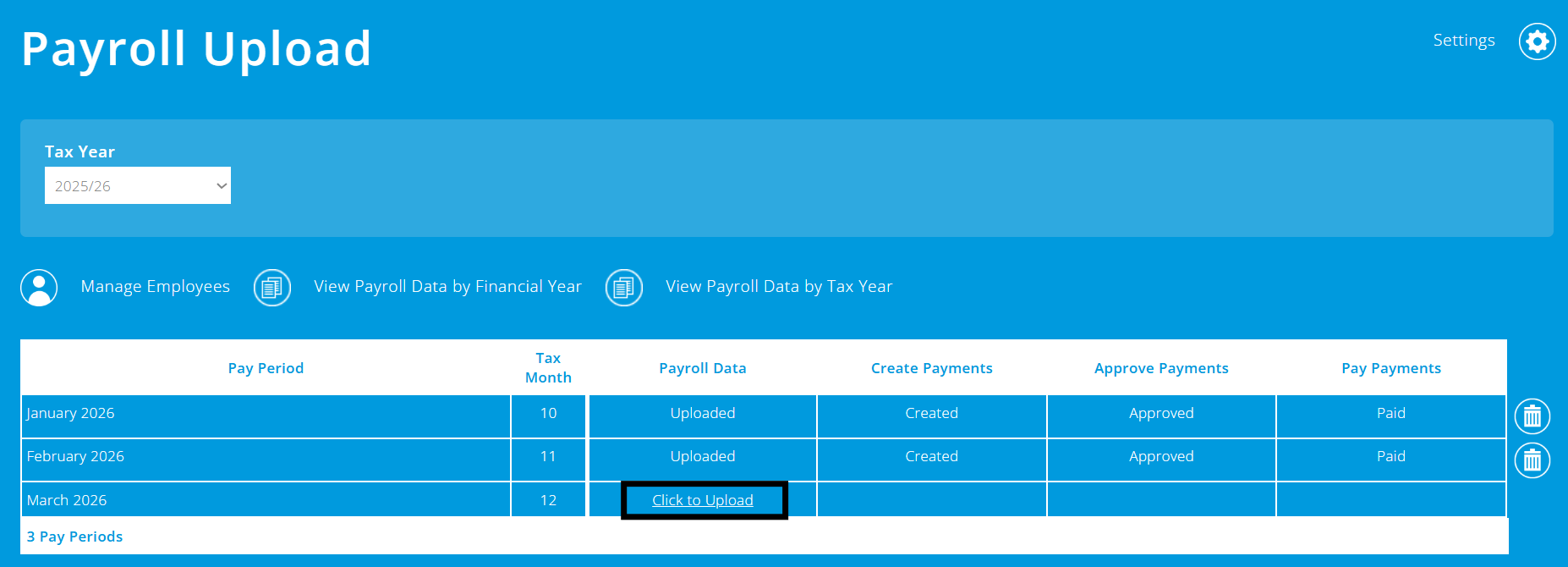Click the Settings text link
Viewport: 1568px width, 567px height.
pos(1464,41)
